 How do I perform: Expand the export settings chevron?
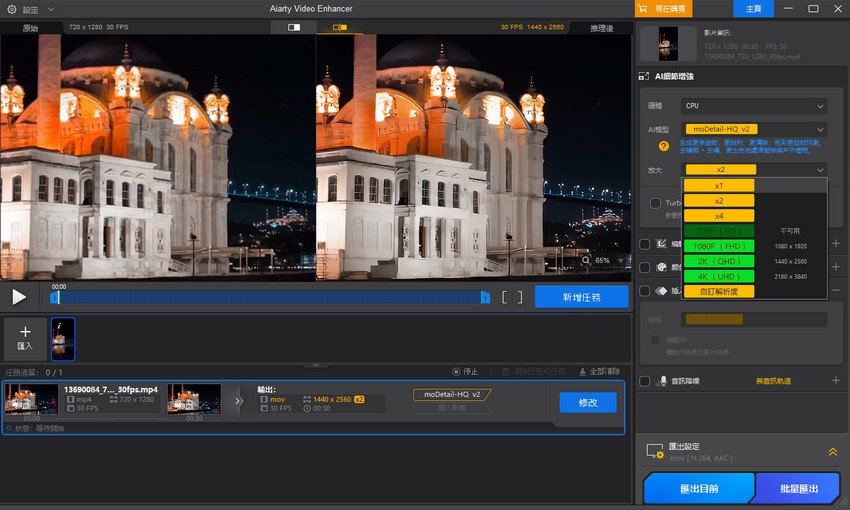pos(833,451)
